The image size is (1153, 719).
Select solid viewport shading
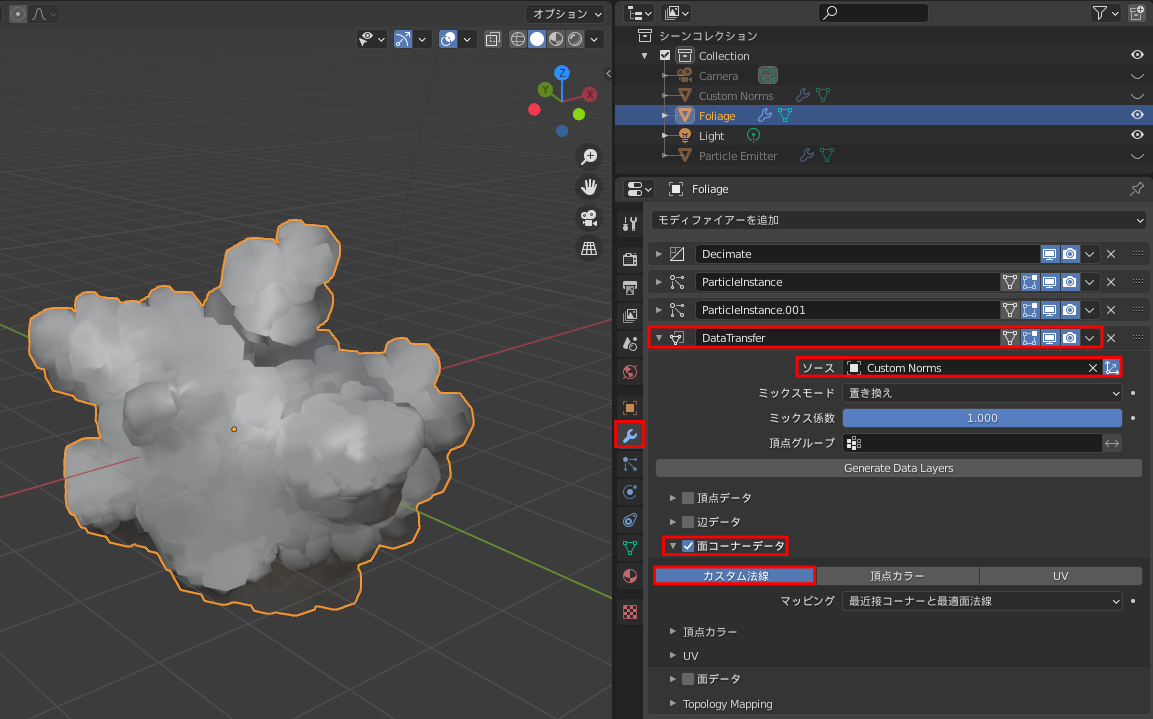[x=537, y=39]
